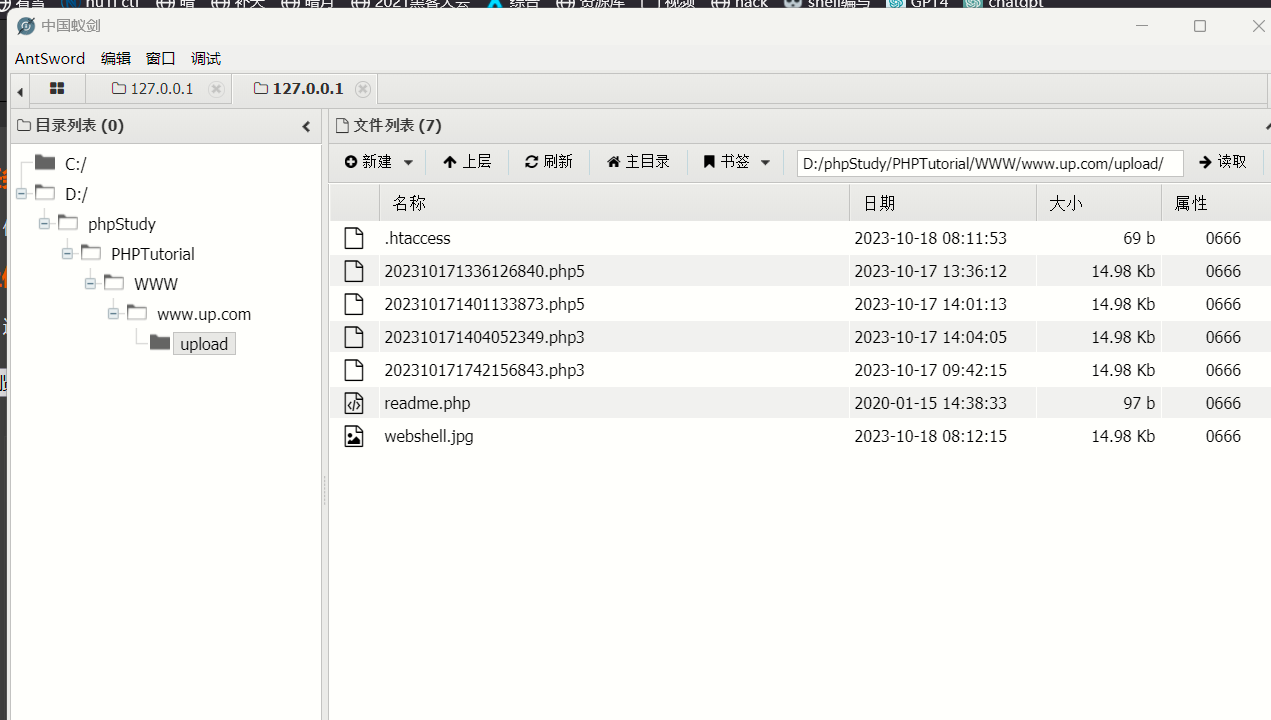Collapse the D:/ drive tree node
The image size is (1271, 720).
[21, 194]
